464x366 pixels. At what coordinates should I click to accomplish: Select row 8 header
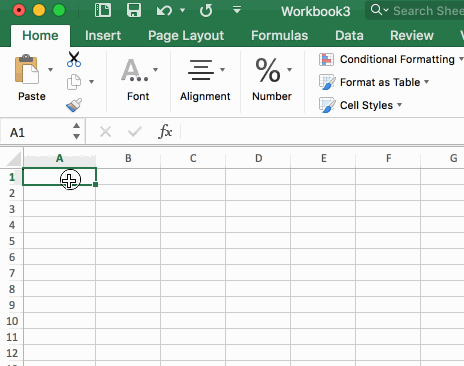tap(12, 289)
